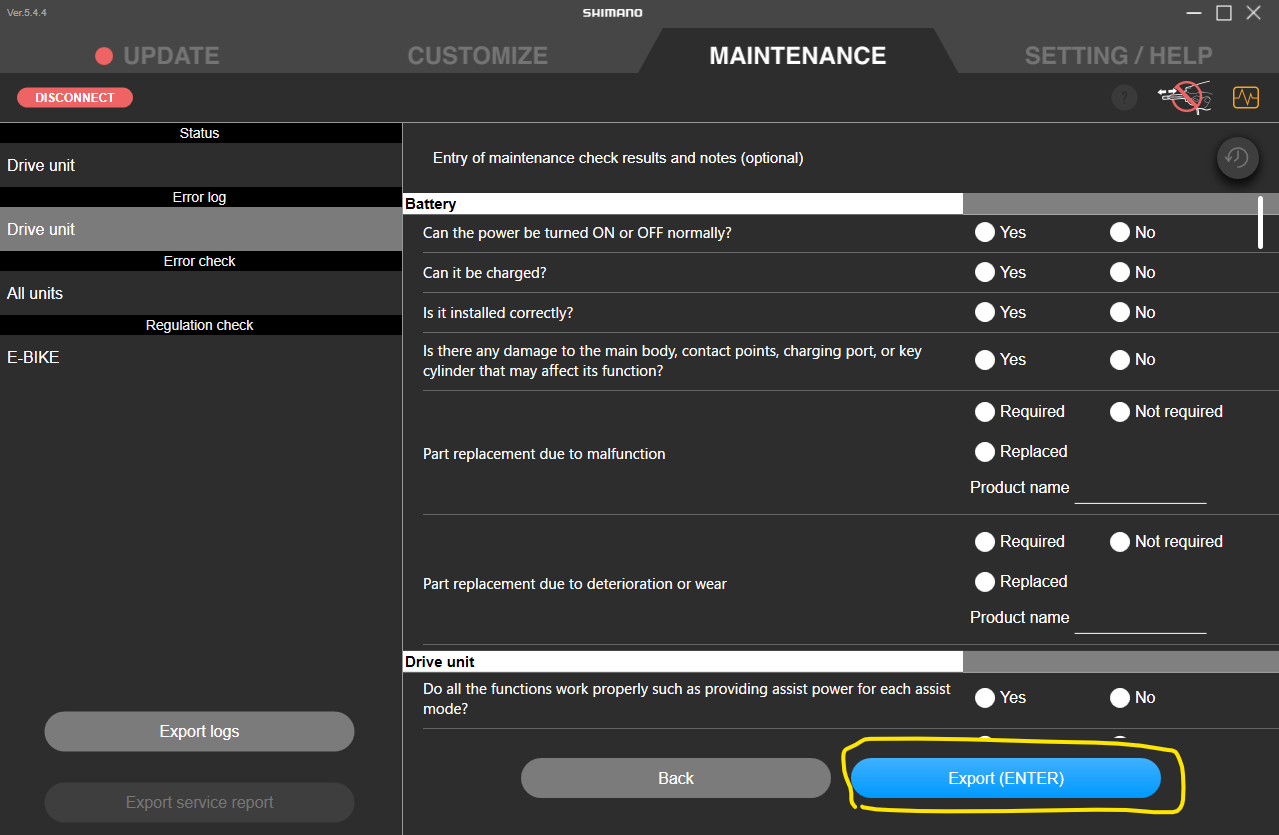This screenshot has height=835, width=1279.
Task: Choose Yes for 'Is it installed correctly?'
Action: pyautogui.click(x=985, y=312)
